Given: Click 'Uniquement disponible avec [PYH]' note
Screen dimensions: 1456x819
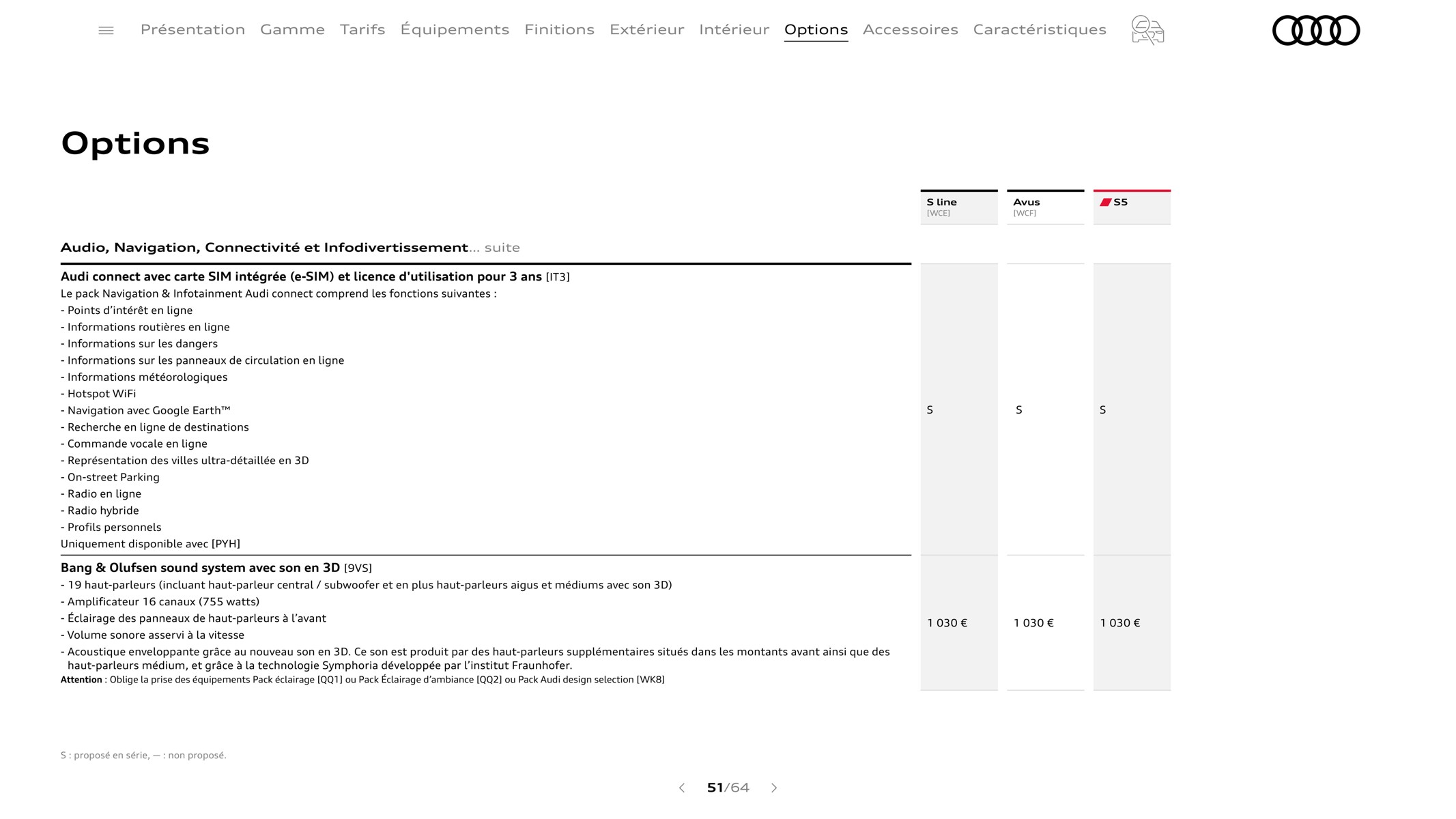Looking at the screenshot, I should pyautogui.click(x=150, y=544).
